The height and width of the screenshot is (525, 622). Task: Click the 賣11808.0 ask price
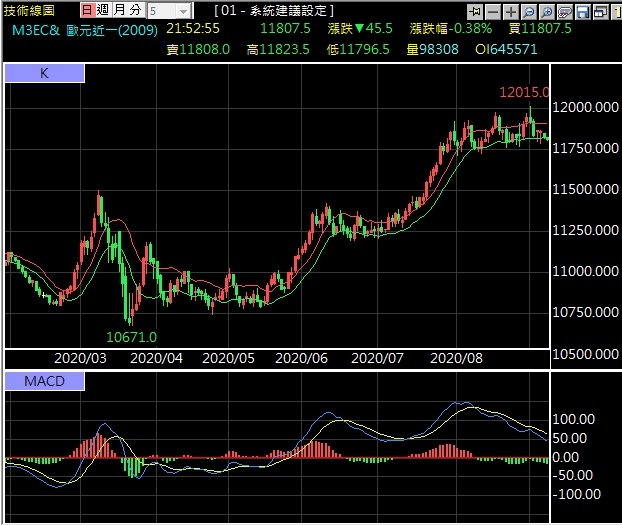coord(198,49)
